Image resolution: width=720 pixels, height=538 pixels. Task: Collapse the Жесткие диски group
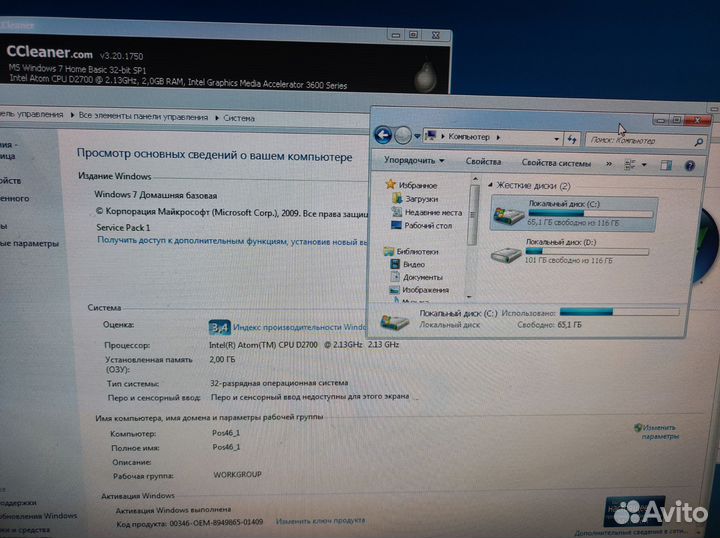(490, 186)
